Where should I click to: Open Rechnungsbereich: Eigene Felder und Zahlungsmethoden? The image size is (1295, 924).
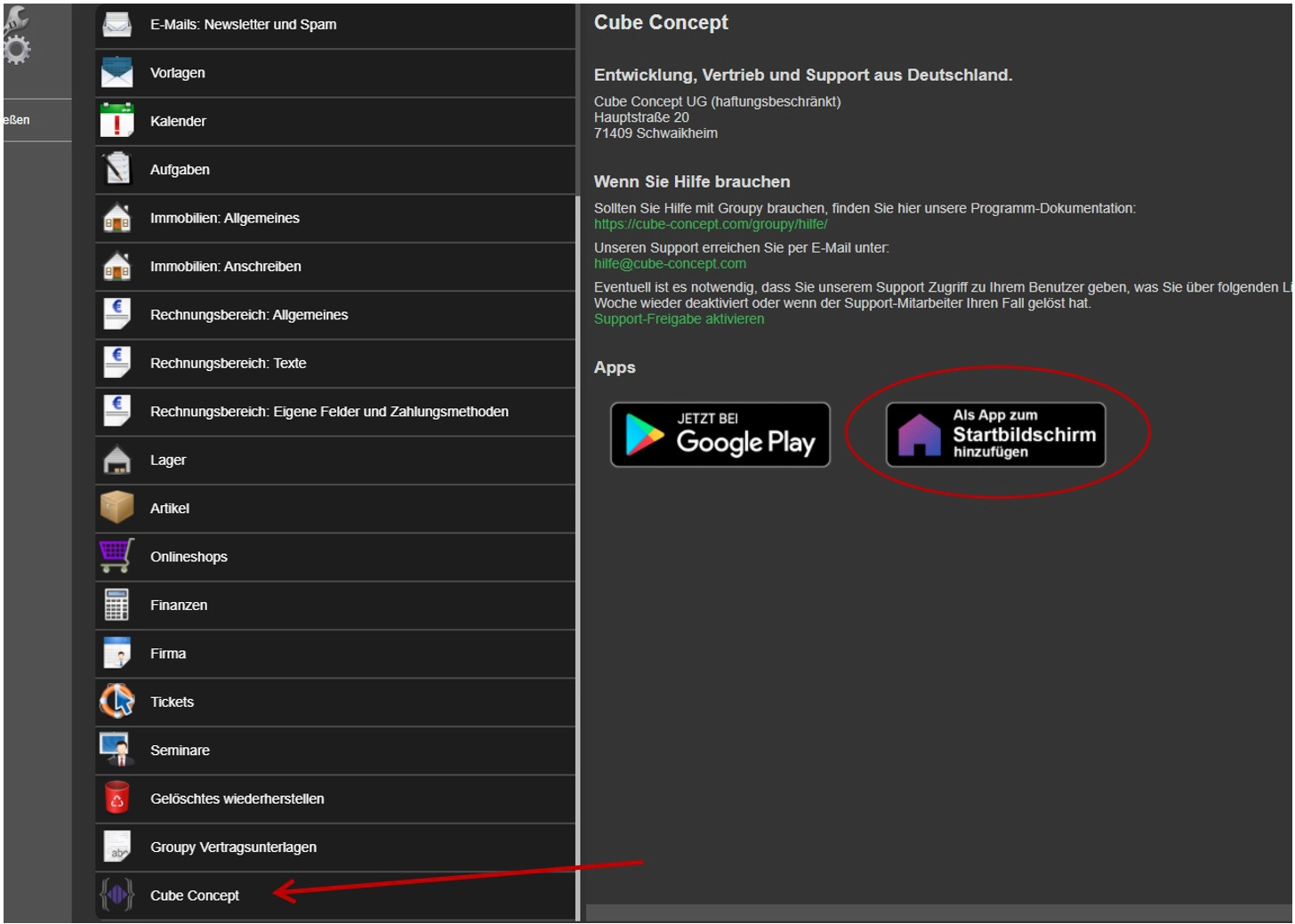335,412
